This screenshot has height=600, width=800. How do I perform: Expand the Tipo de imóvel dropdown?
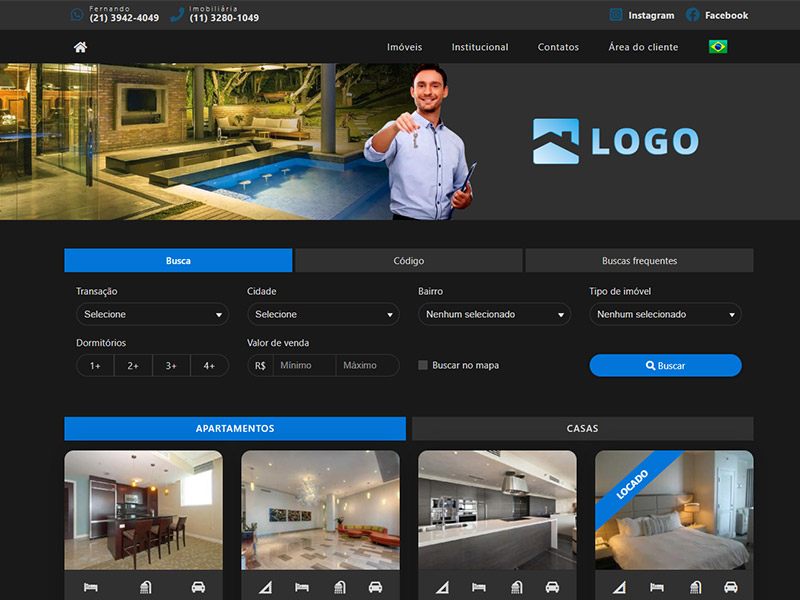point(665,314)
